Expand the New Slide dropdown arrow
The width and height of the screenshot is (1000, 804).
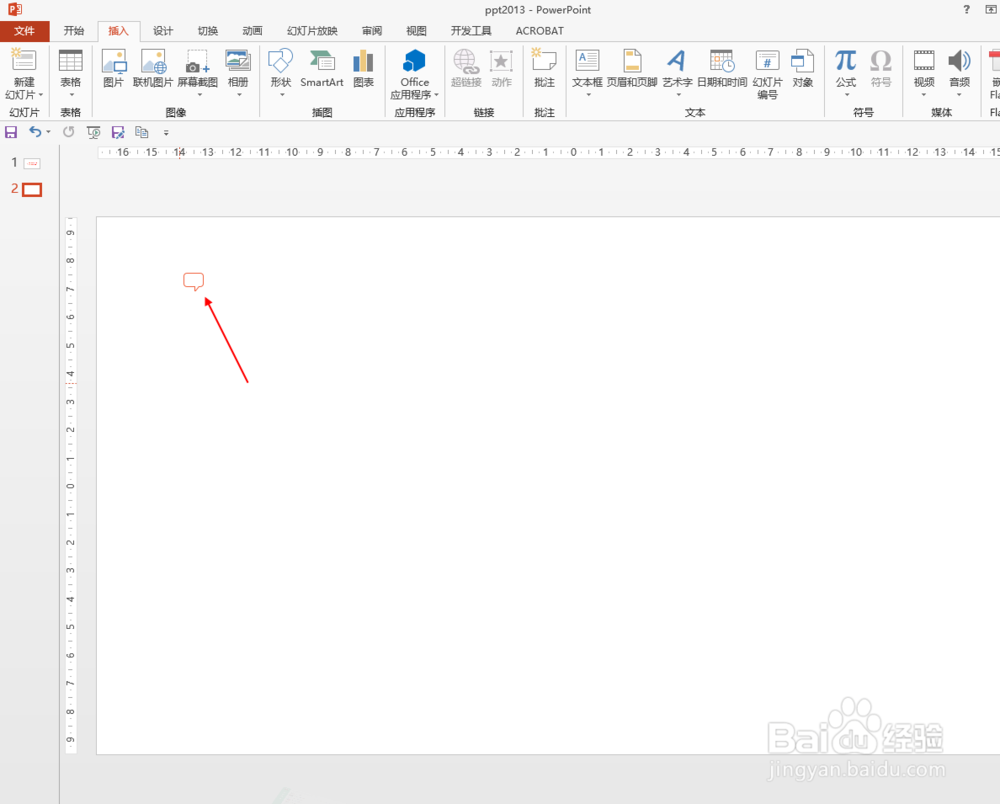pos(41,95)
